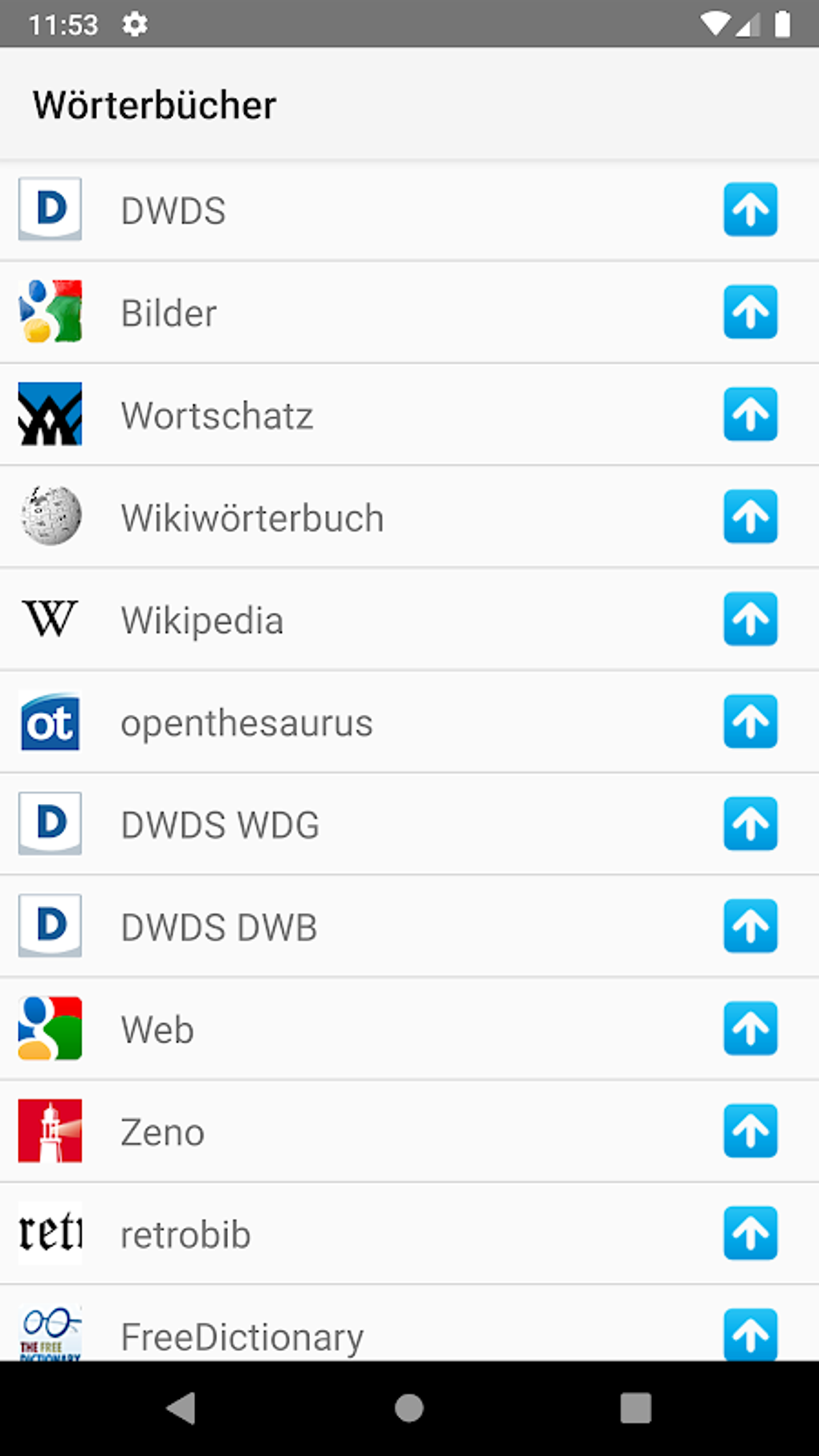Tap the FreeDictionary glasses icon
819x1456 pixels.
pos(50,1332)
